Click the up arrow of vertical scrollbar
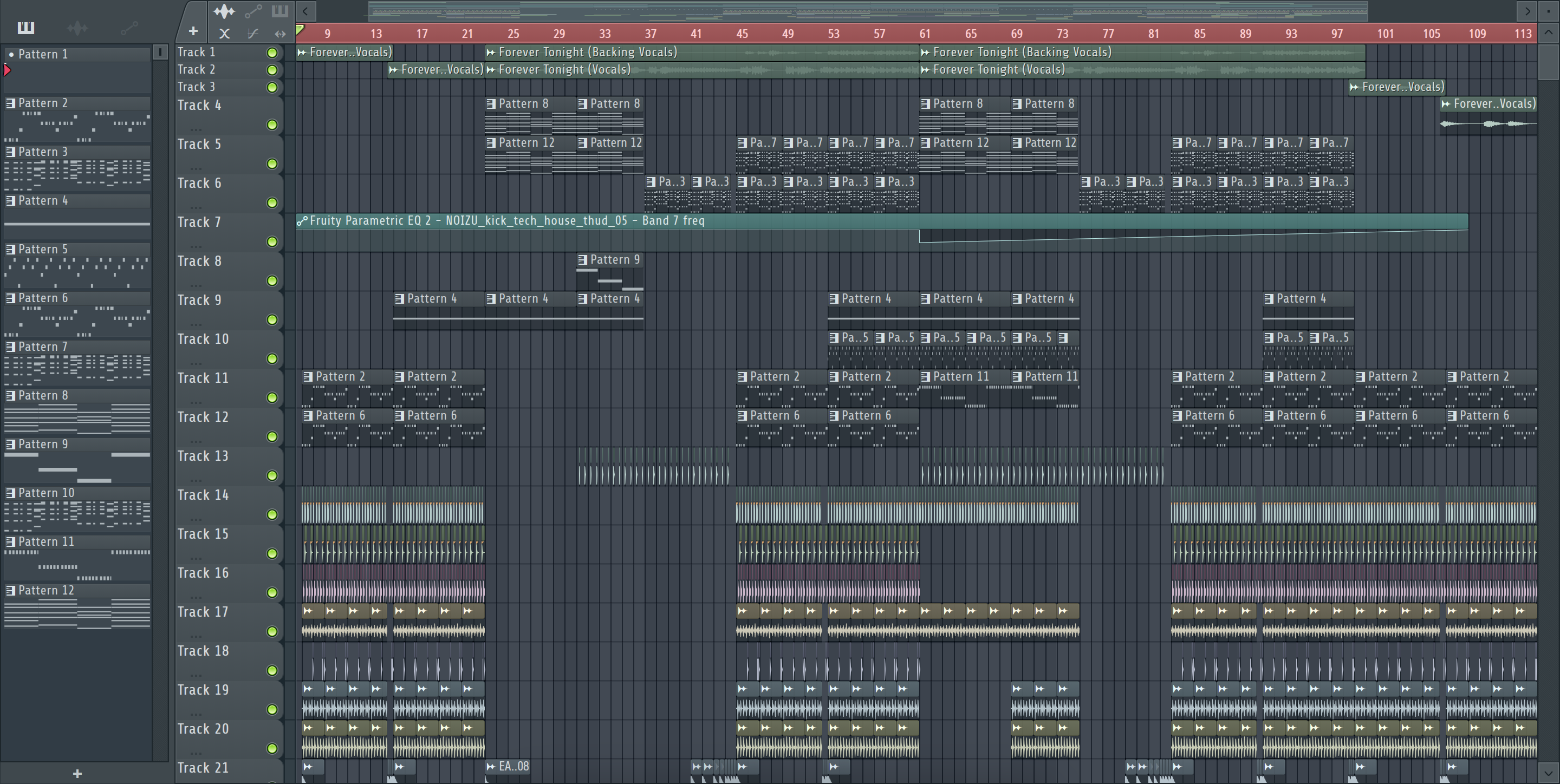 pos(1549,32)
